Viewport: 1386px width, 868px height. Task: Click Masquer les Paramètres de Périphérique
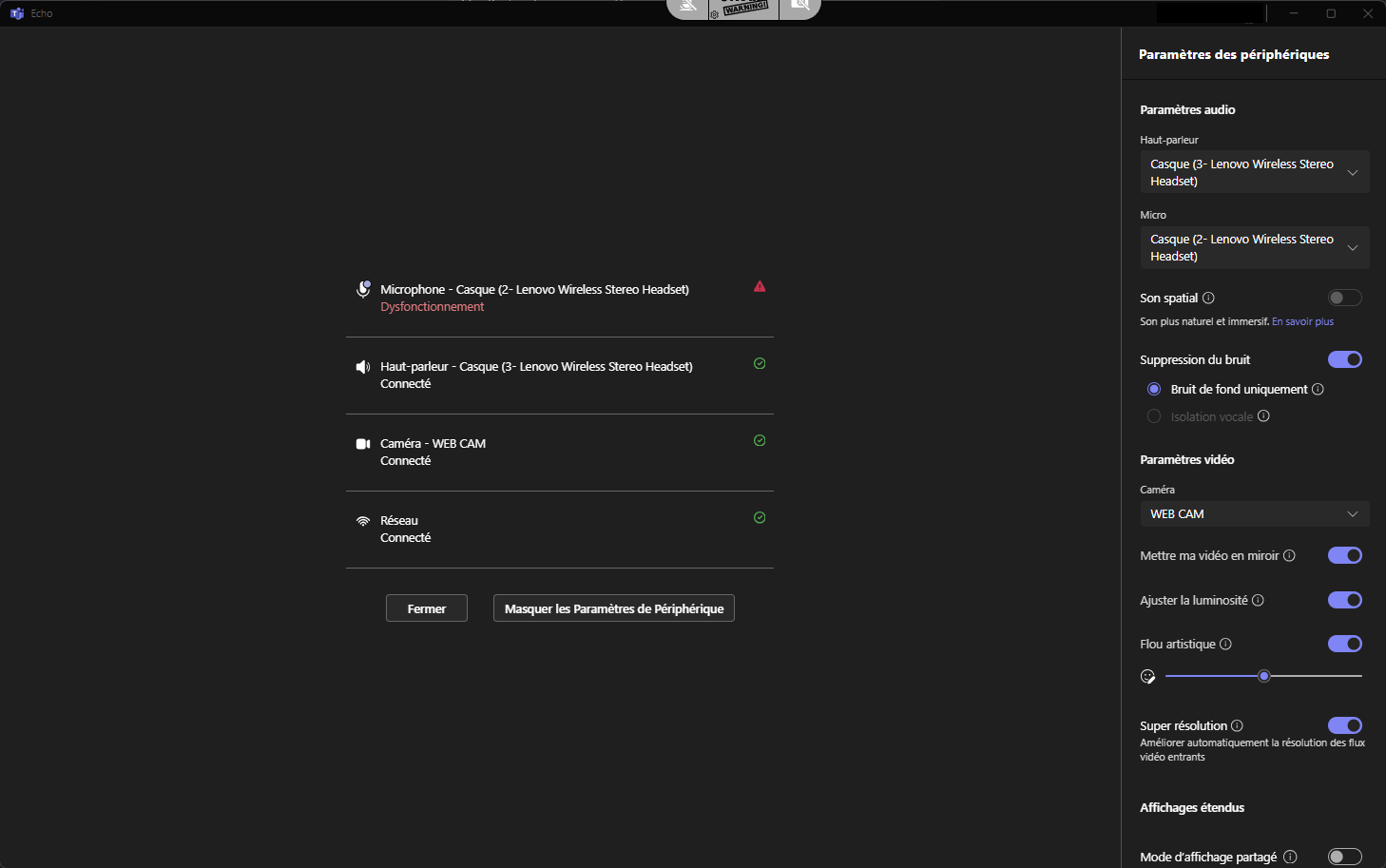pyautogui.click(x=614, y=608)
